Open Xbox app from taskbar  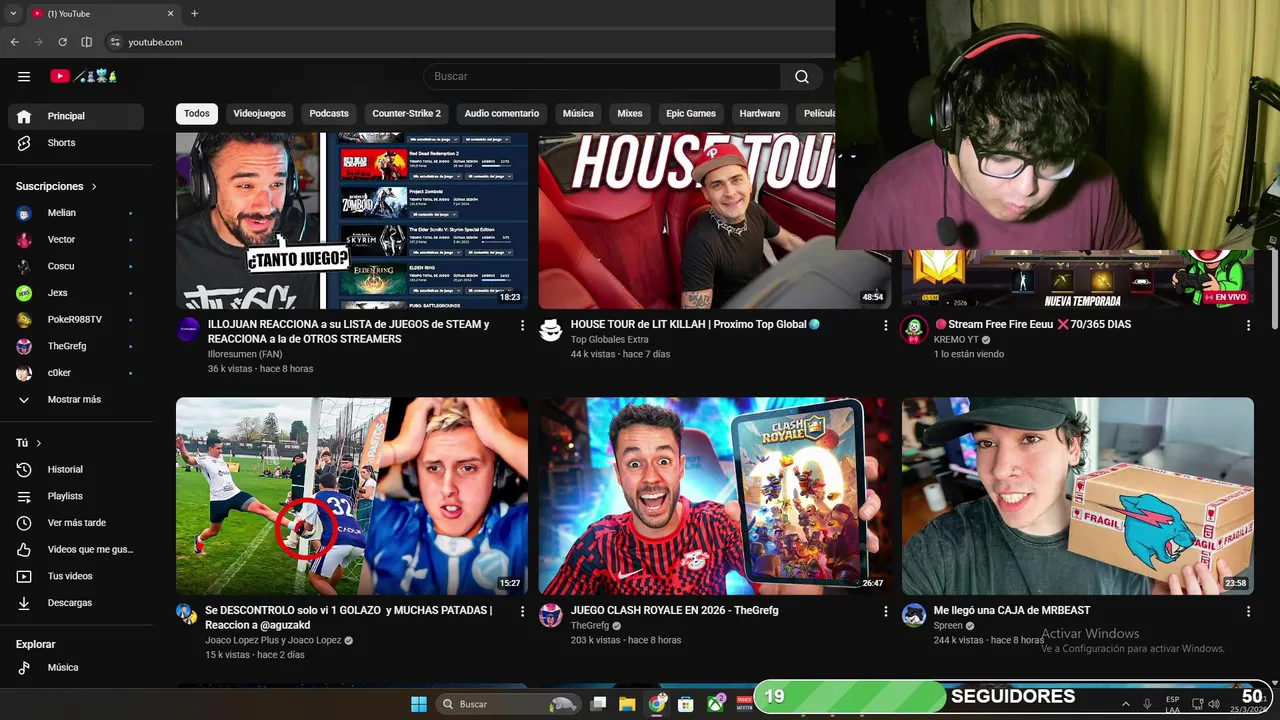click(x=716, y=704)
